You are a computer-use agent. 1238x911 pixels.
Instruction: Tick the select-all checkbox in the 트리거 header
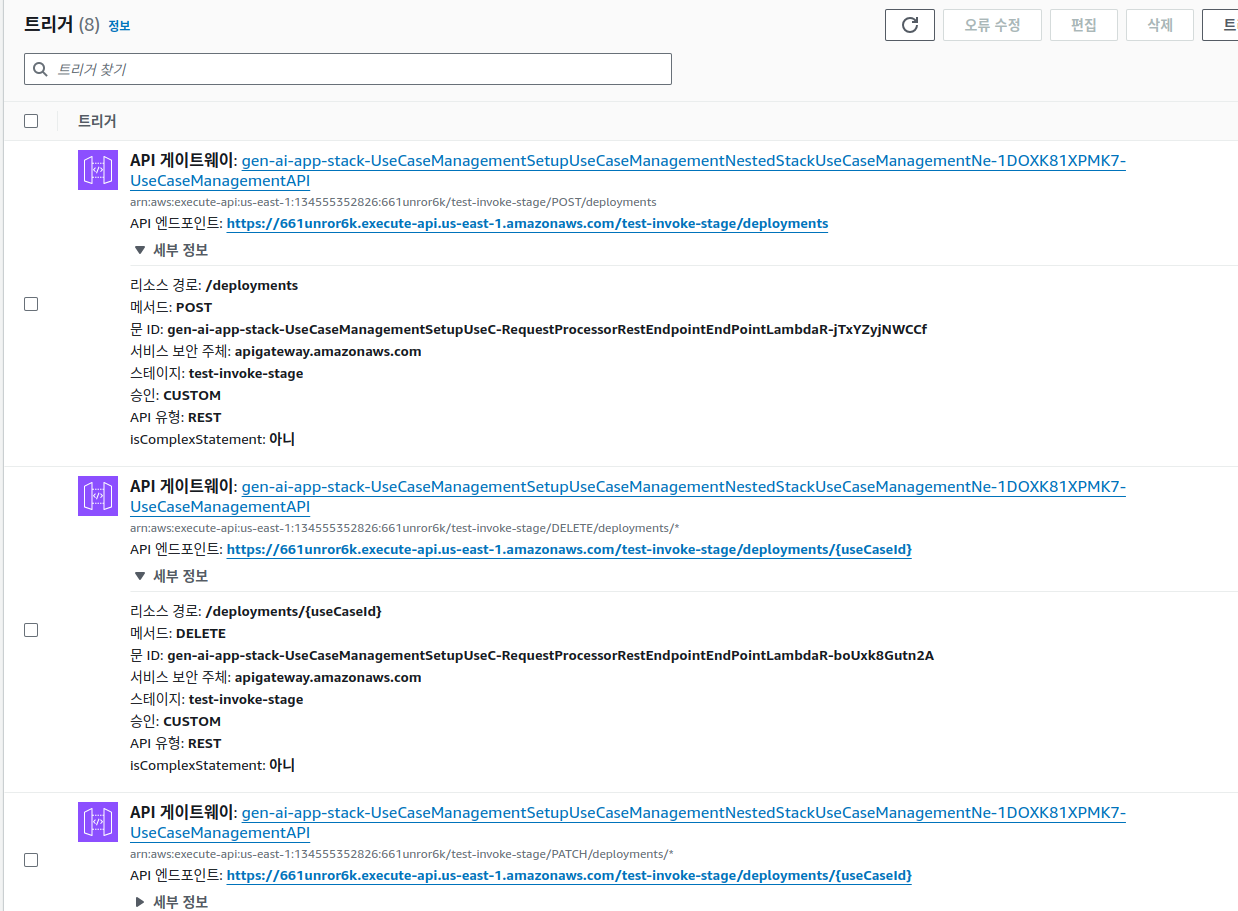click(x=31, y=121)
